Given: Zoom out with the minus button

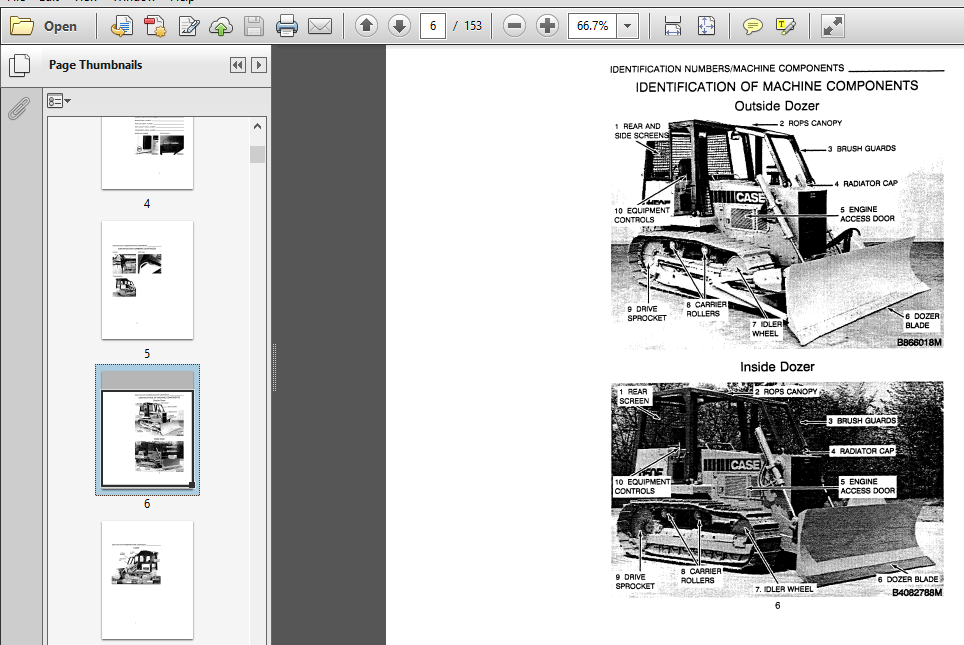Looking at the screenshot, I should (x=514, y=26).
